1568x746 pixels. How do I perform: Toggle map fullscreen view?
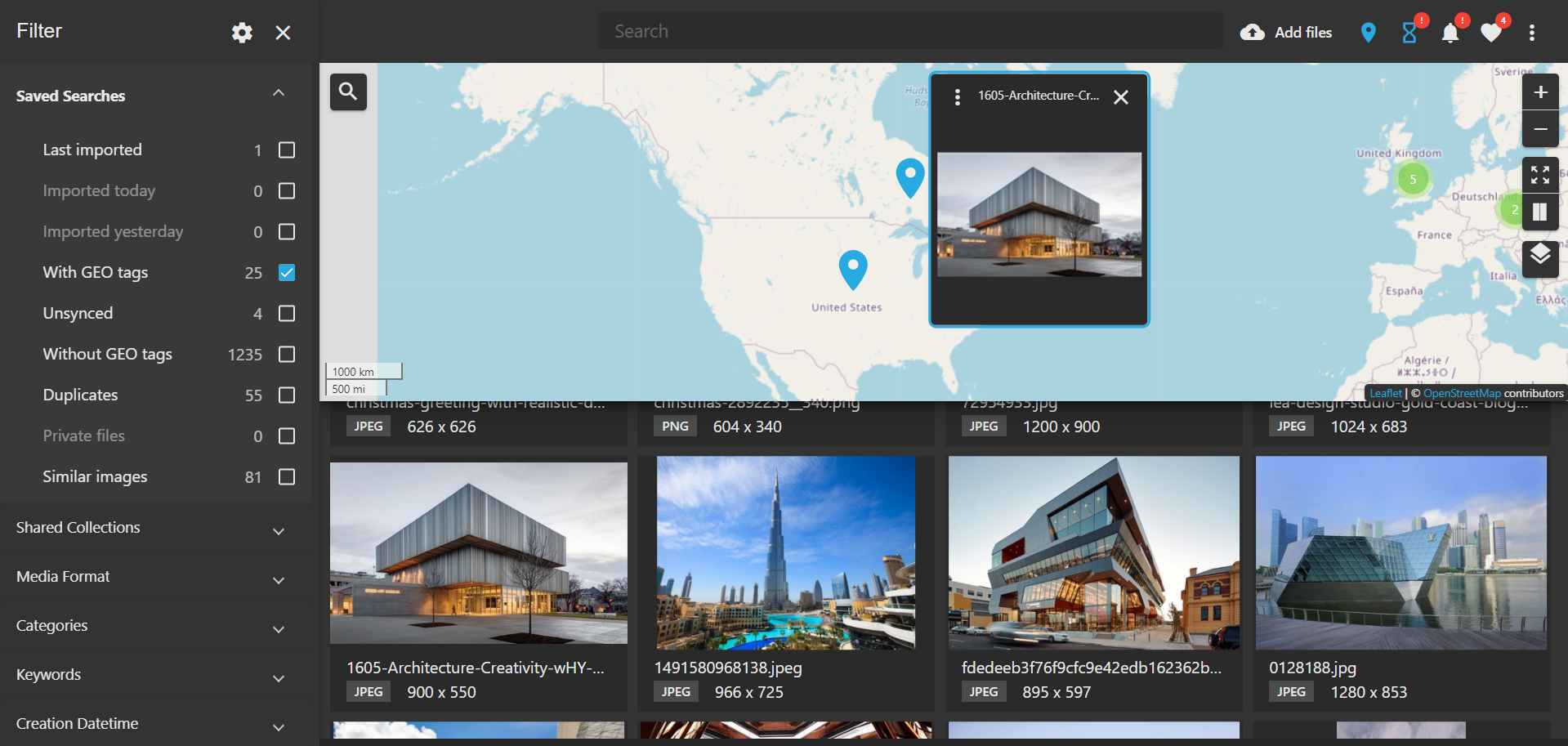pos(1539,175)
